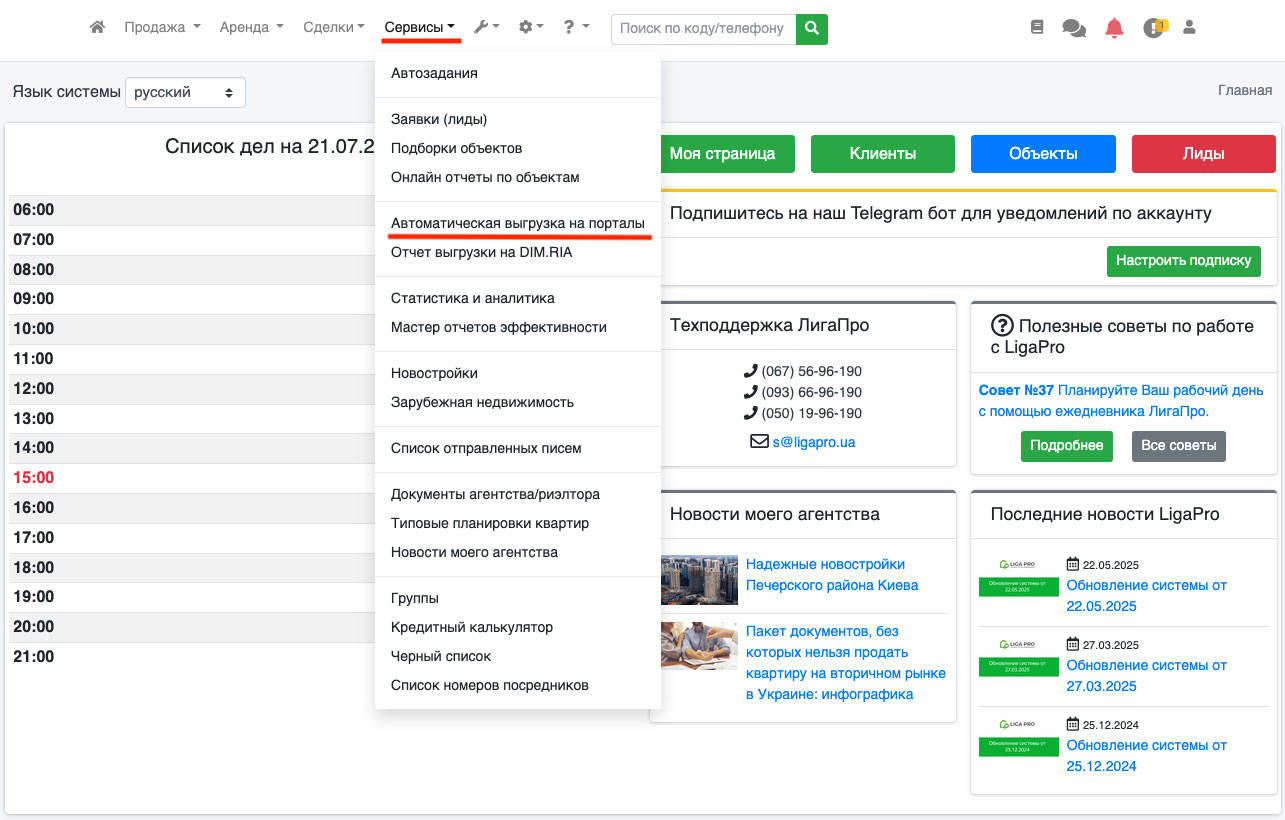Click the red notifications bell icon

tap(1114, 28)
